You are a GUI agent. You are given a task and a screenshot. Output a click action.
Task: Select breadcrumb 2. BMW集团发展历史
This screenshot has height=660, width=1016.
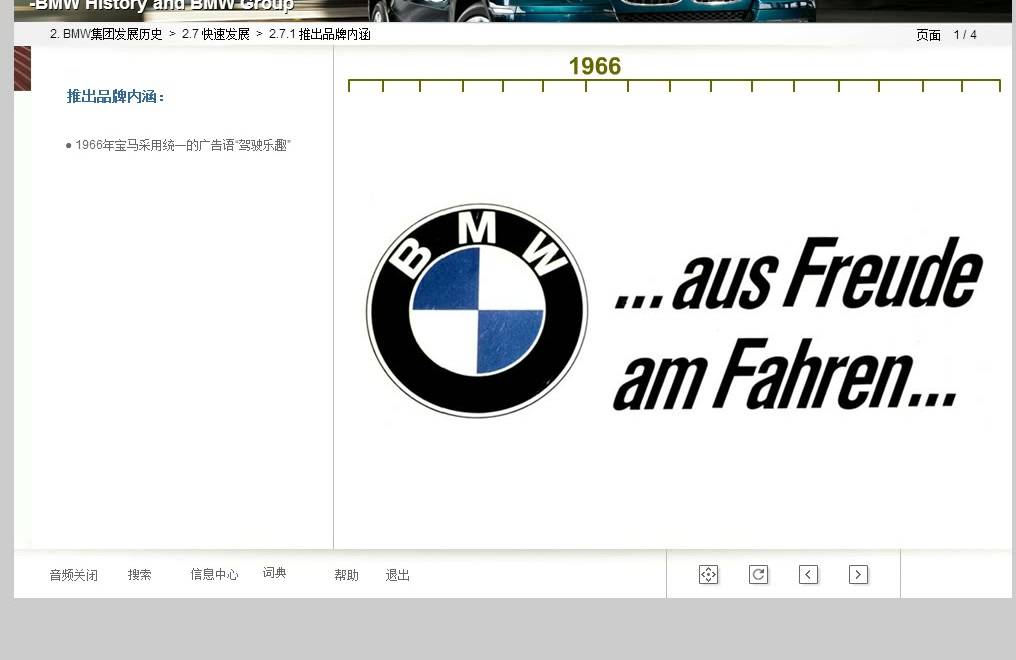click(106, 34)
